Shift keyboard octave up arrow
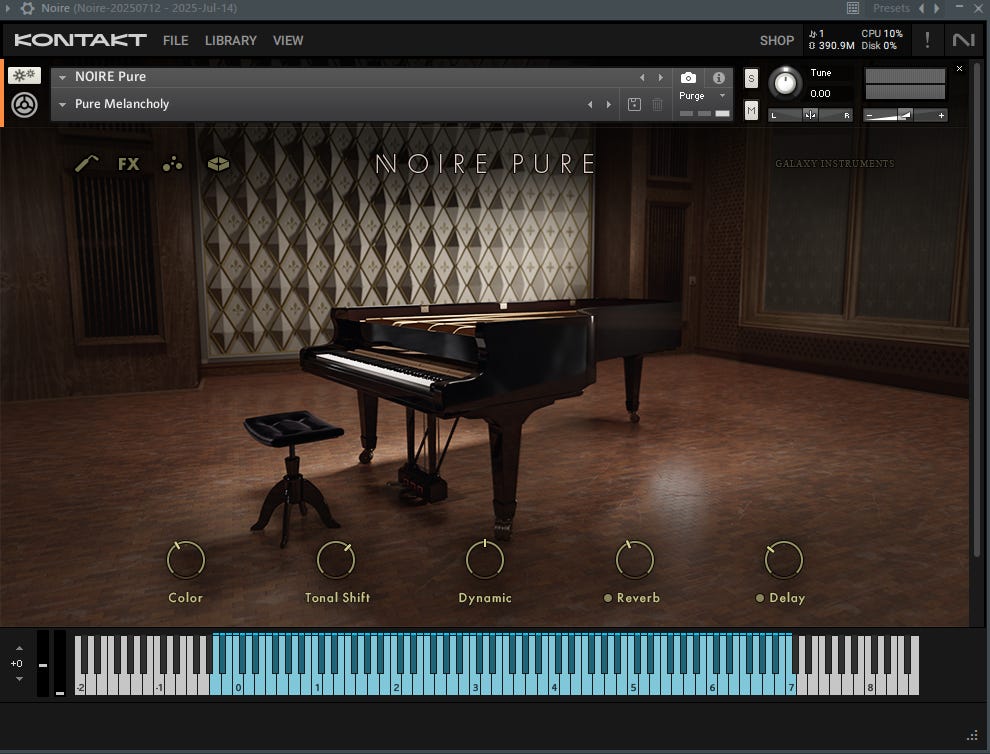Screen dimensions: 990x754 [20, 648]
